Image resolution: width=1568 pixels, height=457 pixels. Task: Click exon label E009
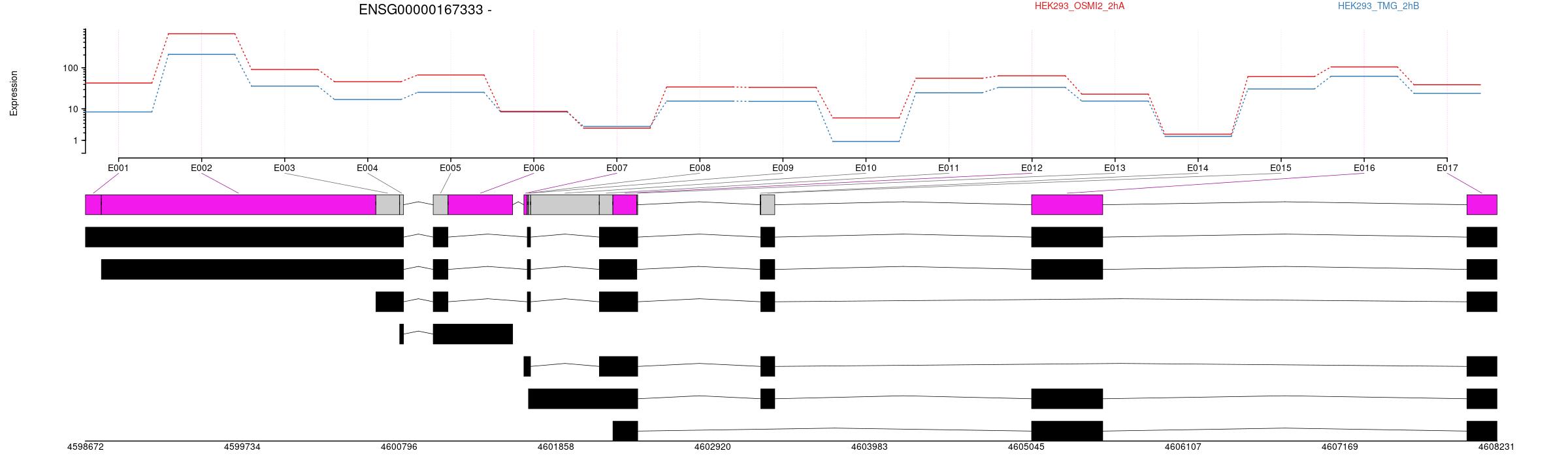tap(783, 168)
